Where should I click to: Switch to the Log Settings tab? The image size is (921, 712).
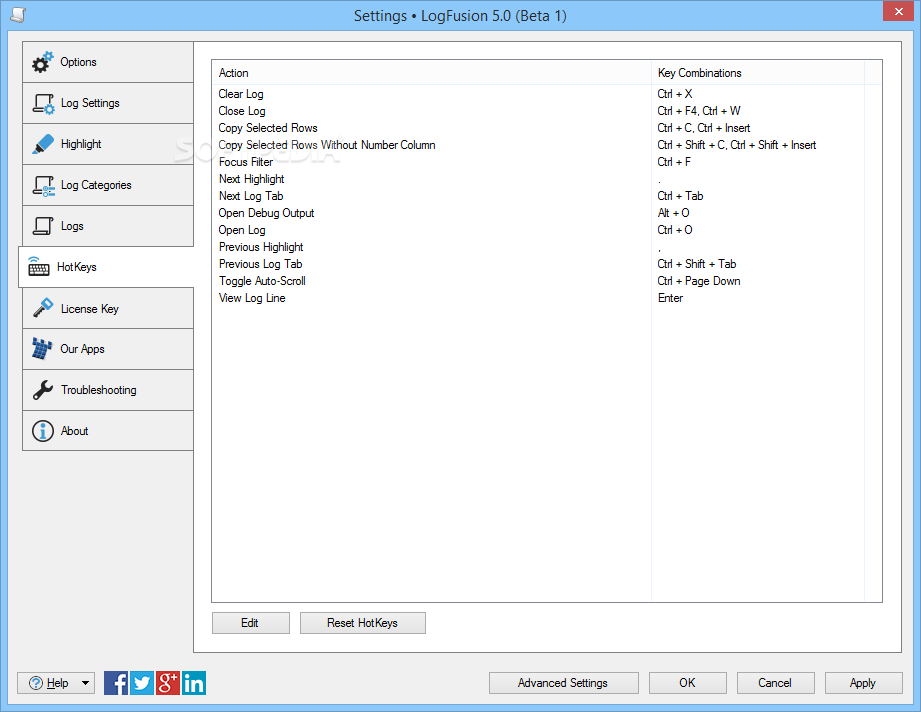tap(108, 103)
